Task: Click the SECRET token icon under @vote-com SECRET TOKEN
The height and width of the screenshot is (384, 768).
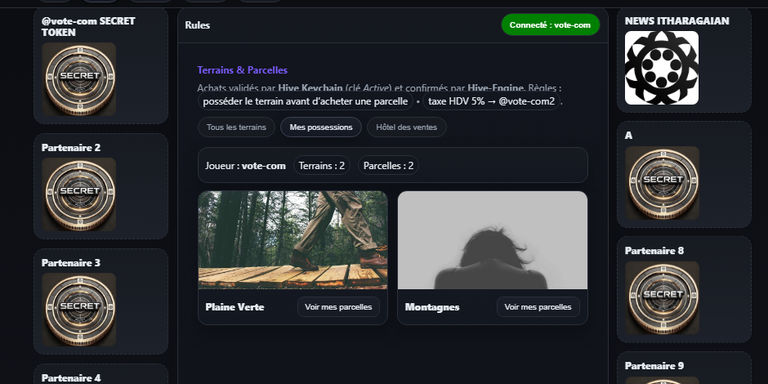Action: (79, 79)
